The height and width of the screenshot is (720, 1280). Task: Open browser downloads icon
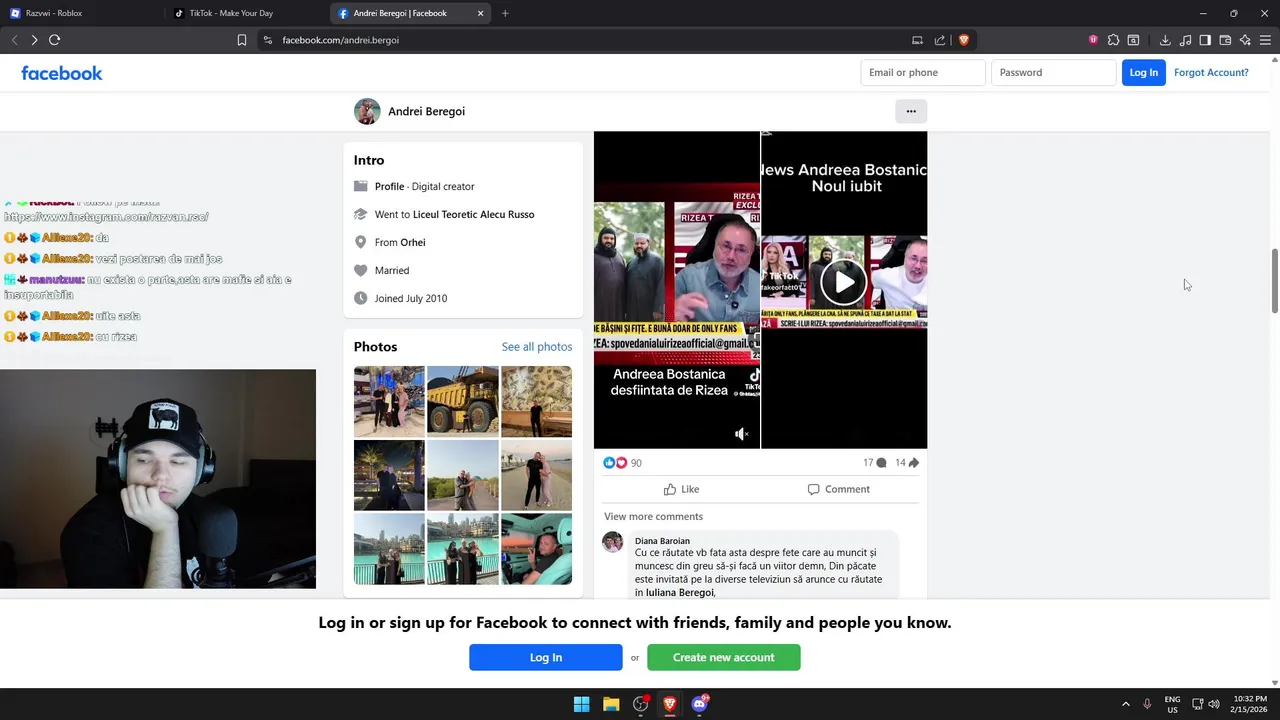[1165, 40]
